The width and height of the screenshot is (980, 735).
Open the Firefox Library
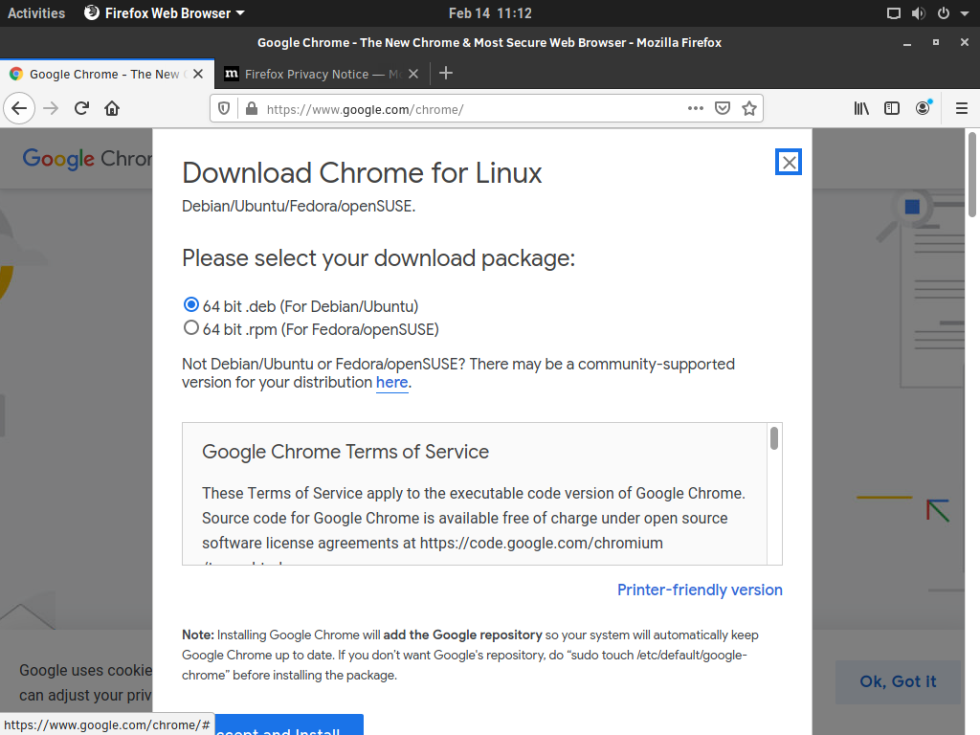pos(860,108)
